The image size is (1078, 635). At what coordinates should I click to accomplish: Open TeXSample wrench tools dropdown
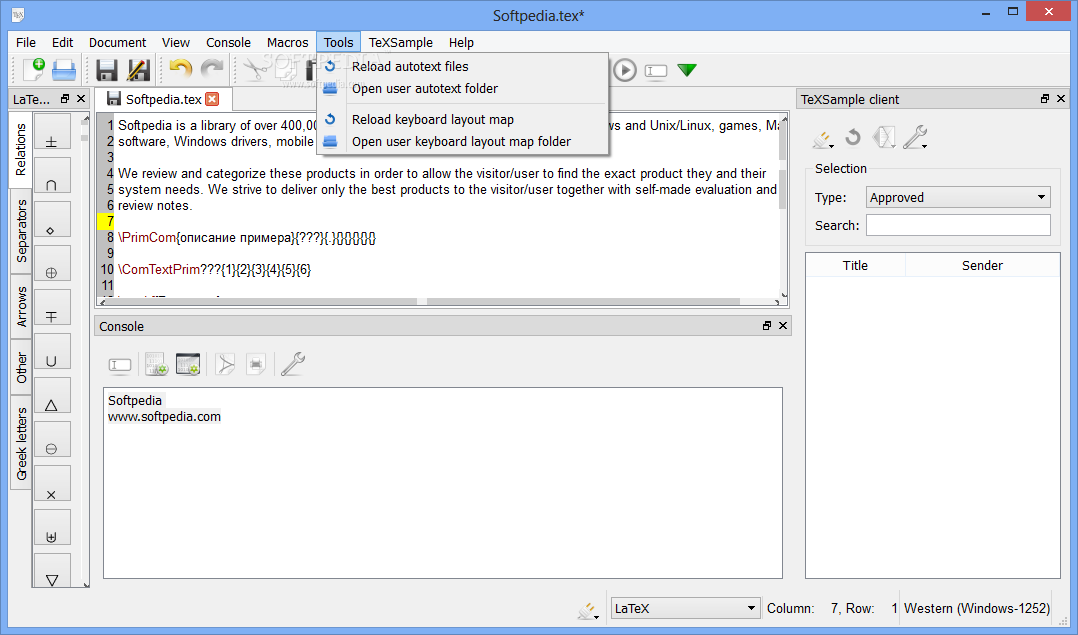point(915,138)
